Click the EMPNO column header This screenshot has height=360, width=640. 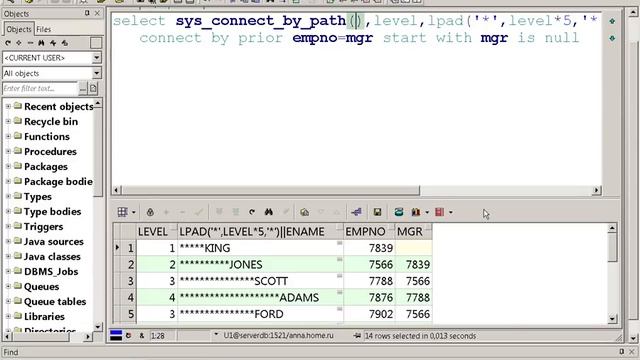[369, 231]
